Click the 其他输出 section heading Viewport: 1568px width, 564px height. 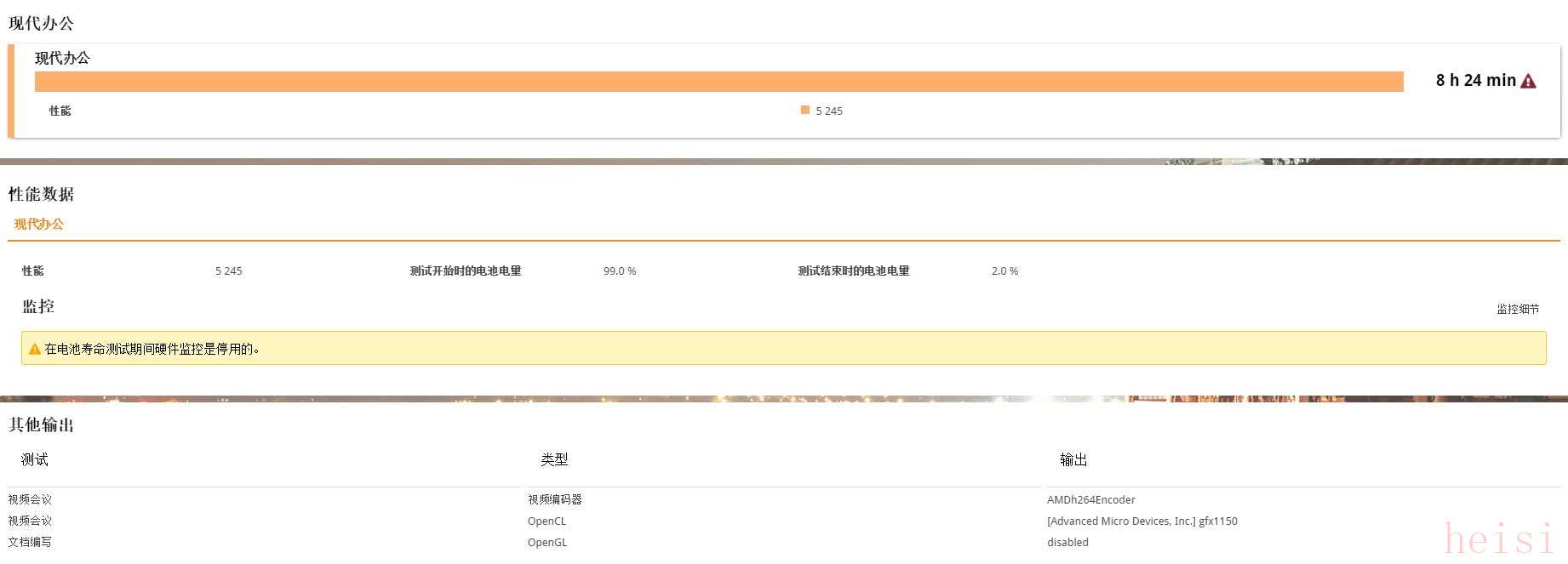(42, 424)
